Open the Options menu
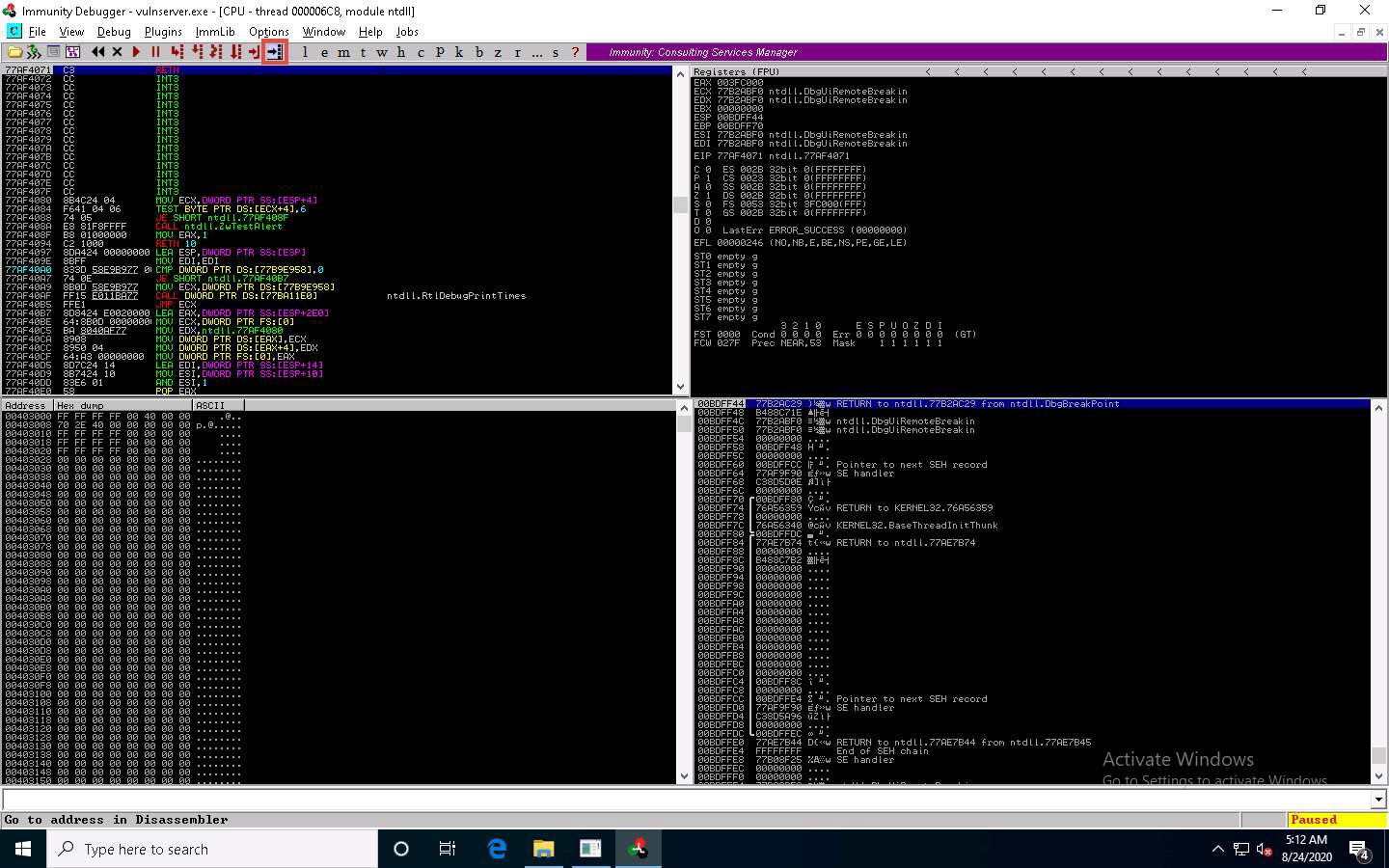 269,32
